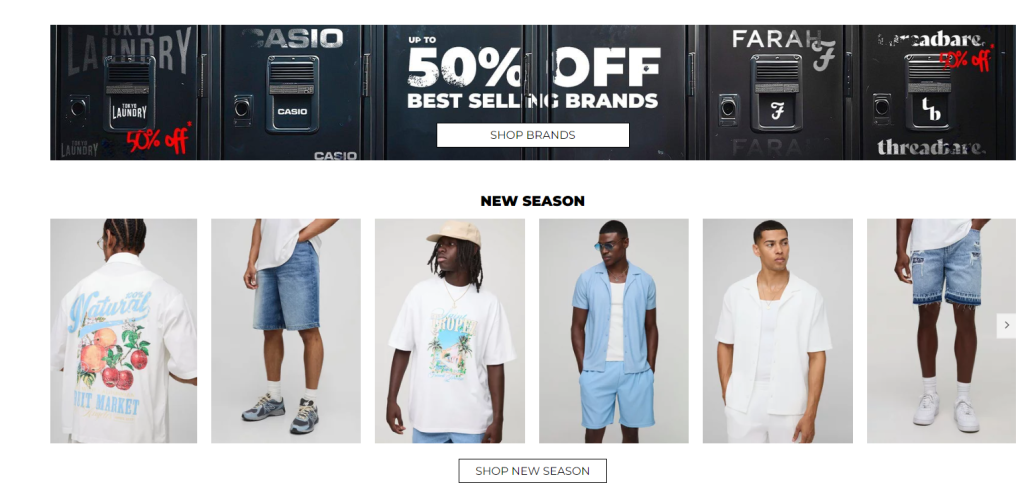The width and height of the screenshot is (1024, 497).
Task: Click the SHOP NEW SEASON button
Action: coord(532,471)
